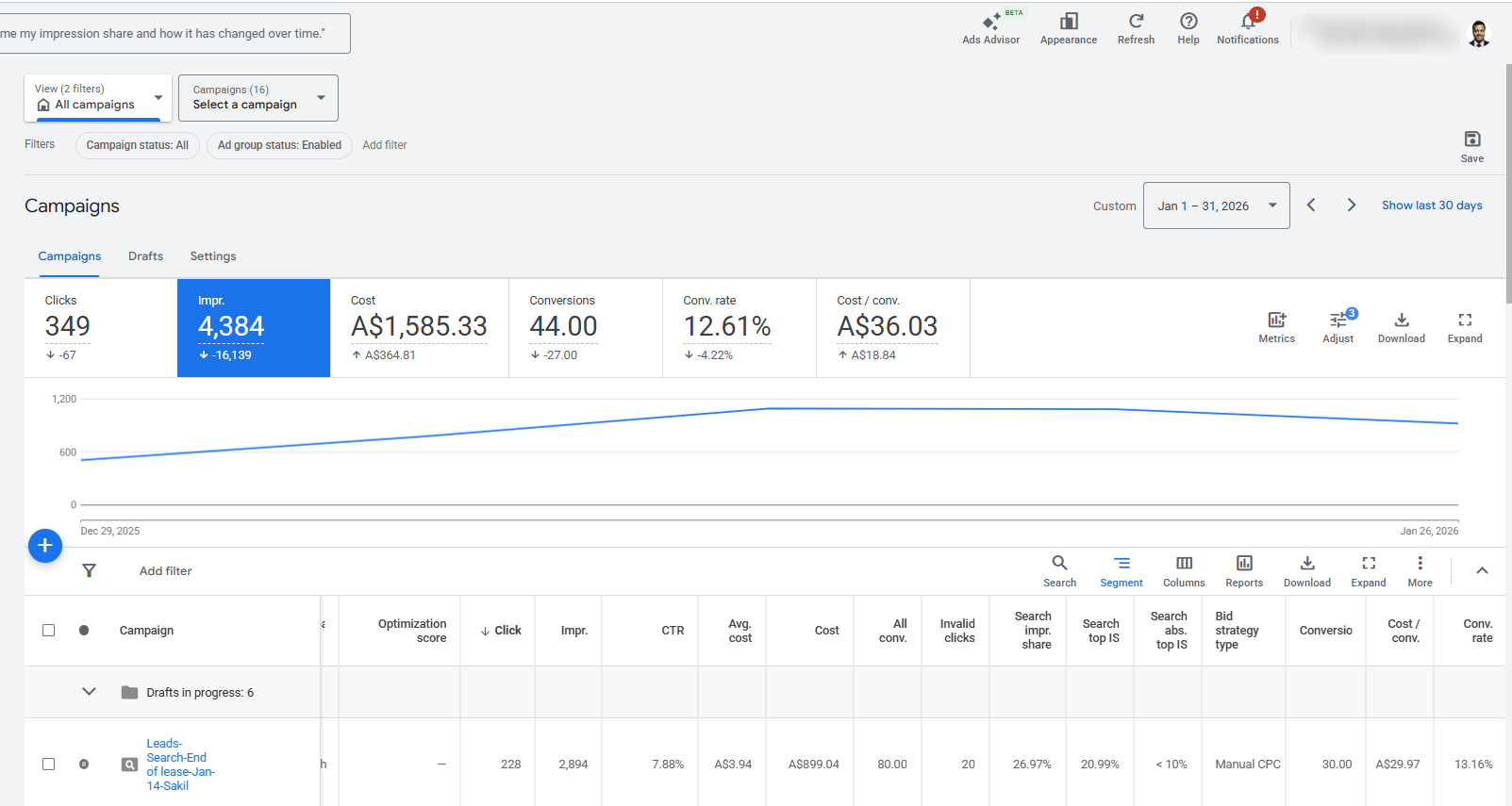Open the Columns icon in table toolbar
The height and width of the screenshot is (806, 1512).
[1184, 563]
